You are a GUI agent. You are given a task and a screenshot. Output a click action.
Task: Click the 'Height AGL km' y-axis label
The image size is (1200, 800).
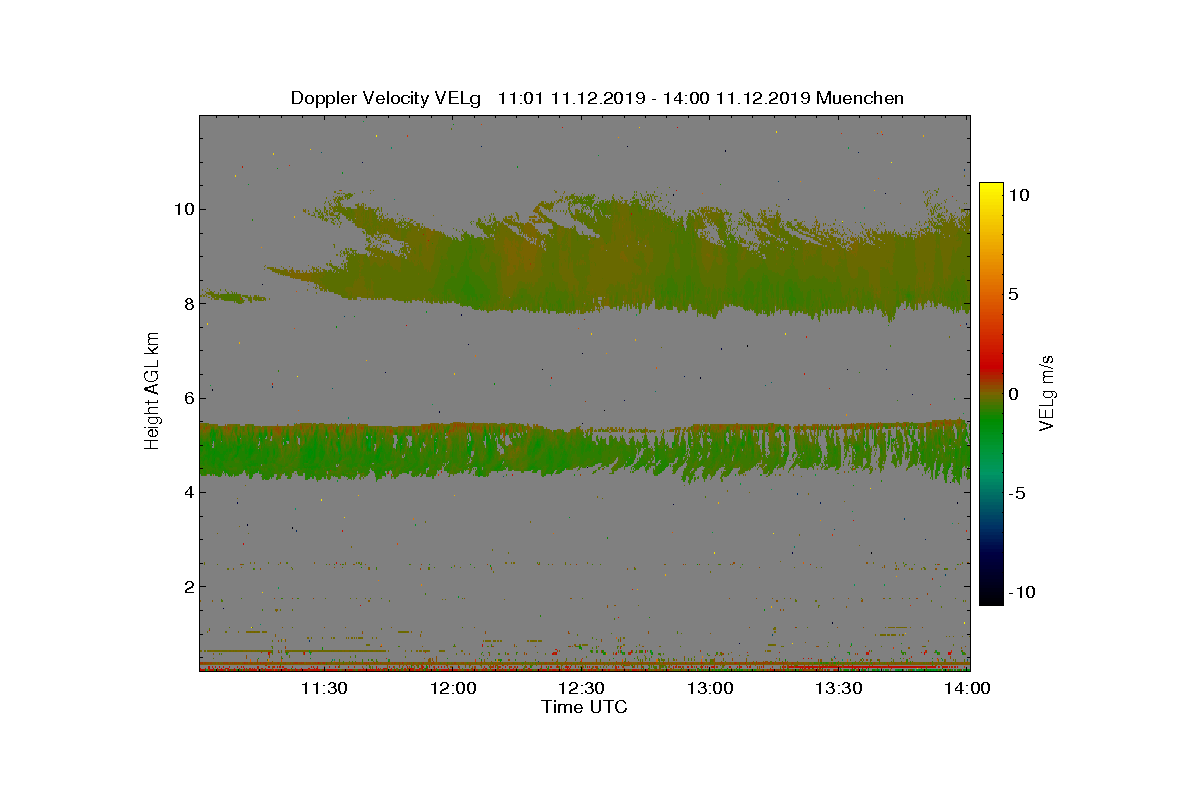(152, 391)
